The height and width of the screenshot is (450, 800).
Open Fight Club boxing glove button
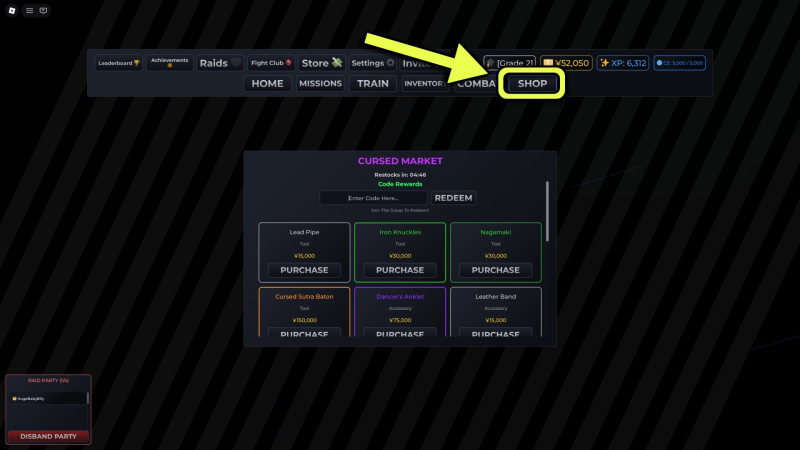271,63
